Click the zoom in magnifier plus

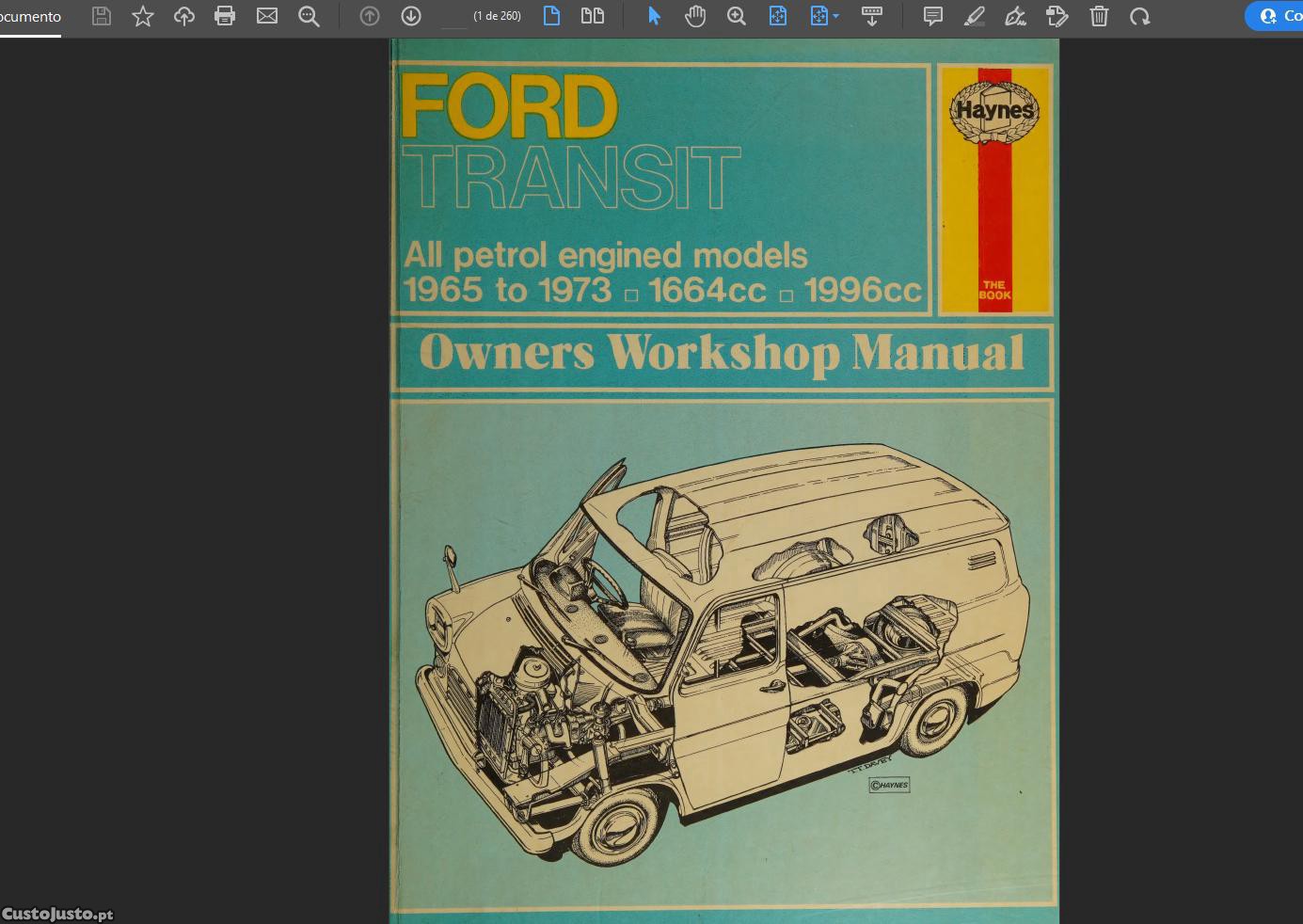click(737, 16)
